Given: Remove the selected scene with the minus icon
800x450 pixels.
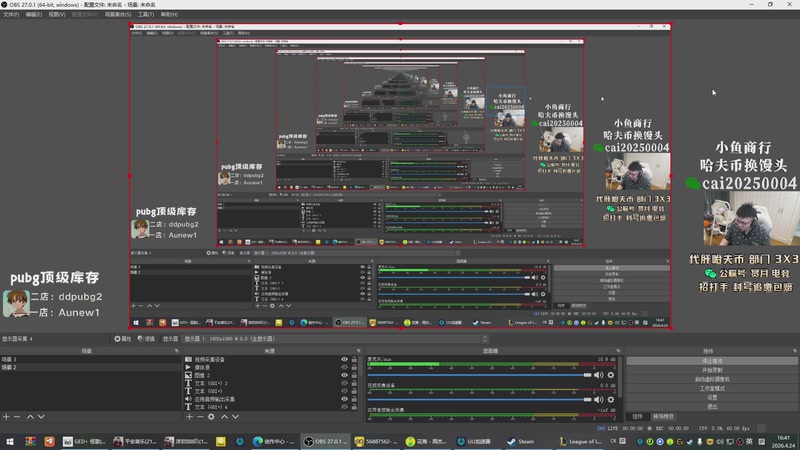Looking at the screenshot, I should [x=17, y=417].
